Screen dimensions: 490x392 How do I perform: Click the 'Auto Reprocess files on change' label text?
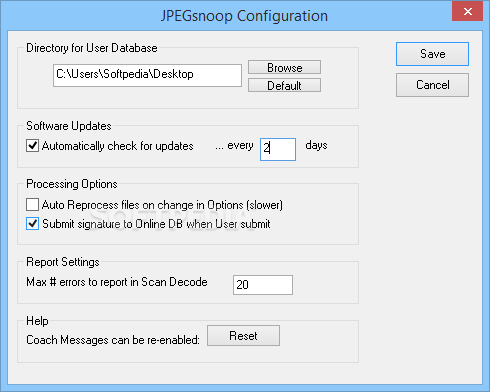(162, 205)
